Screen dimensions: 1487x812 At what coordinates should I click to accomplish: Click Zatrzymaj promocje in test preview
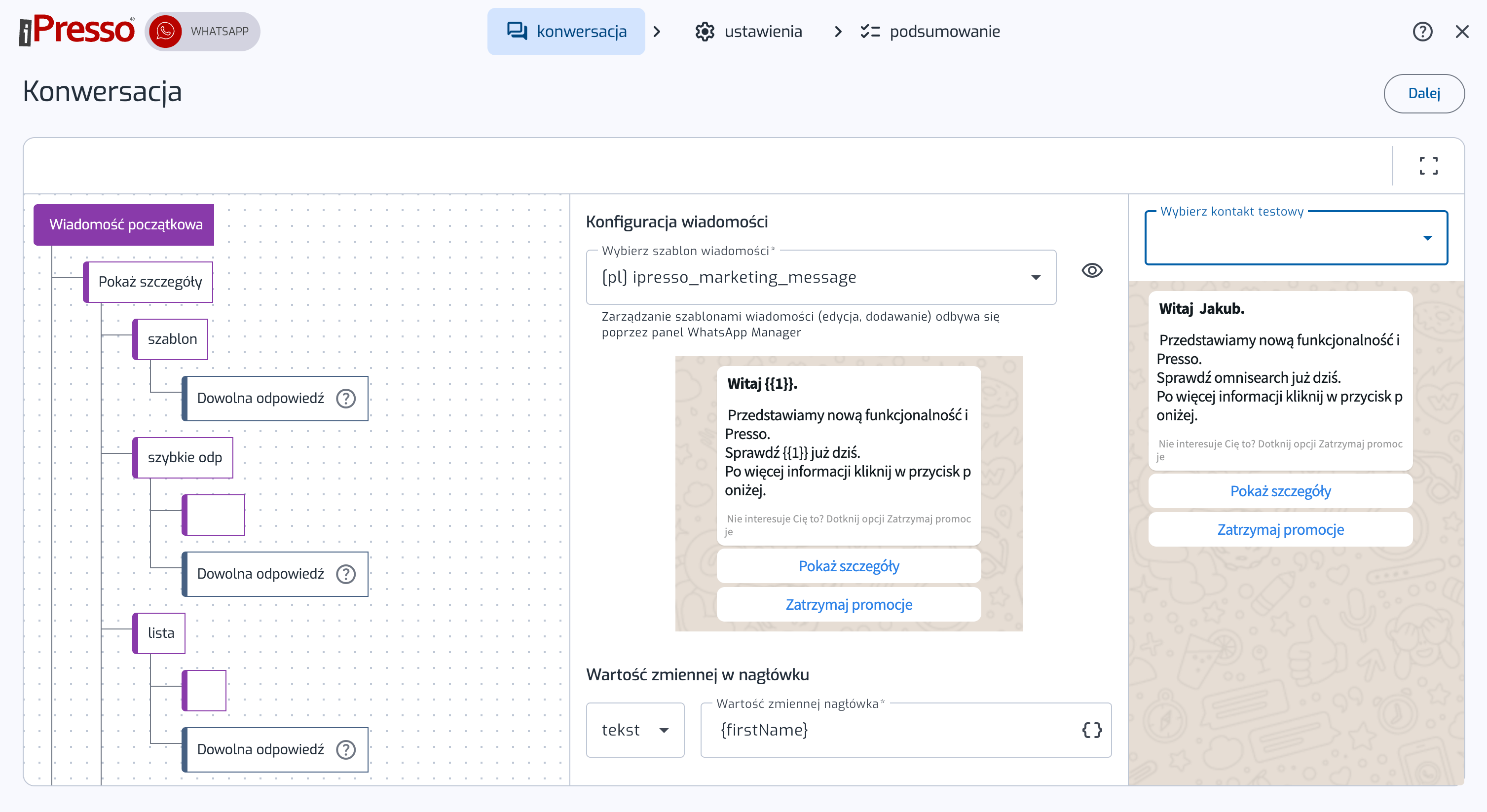tap(1280, 530)
